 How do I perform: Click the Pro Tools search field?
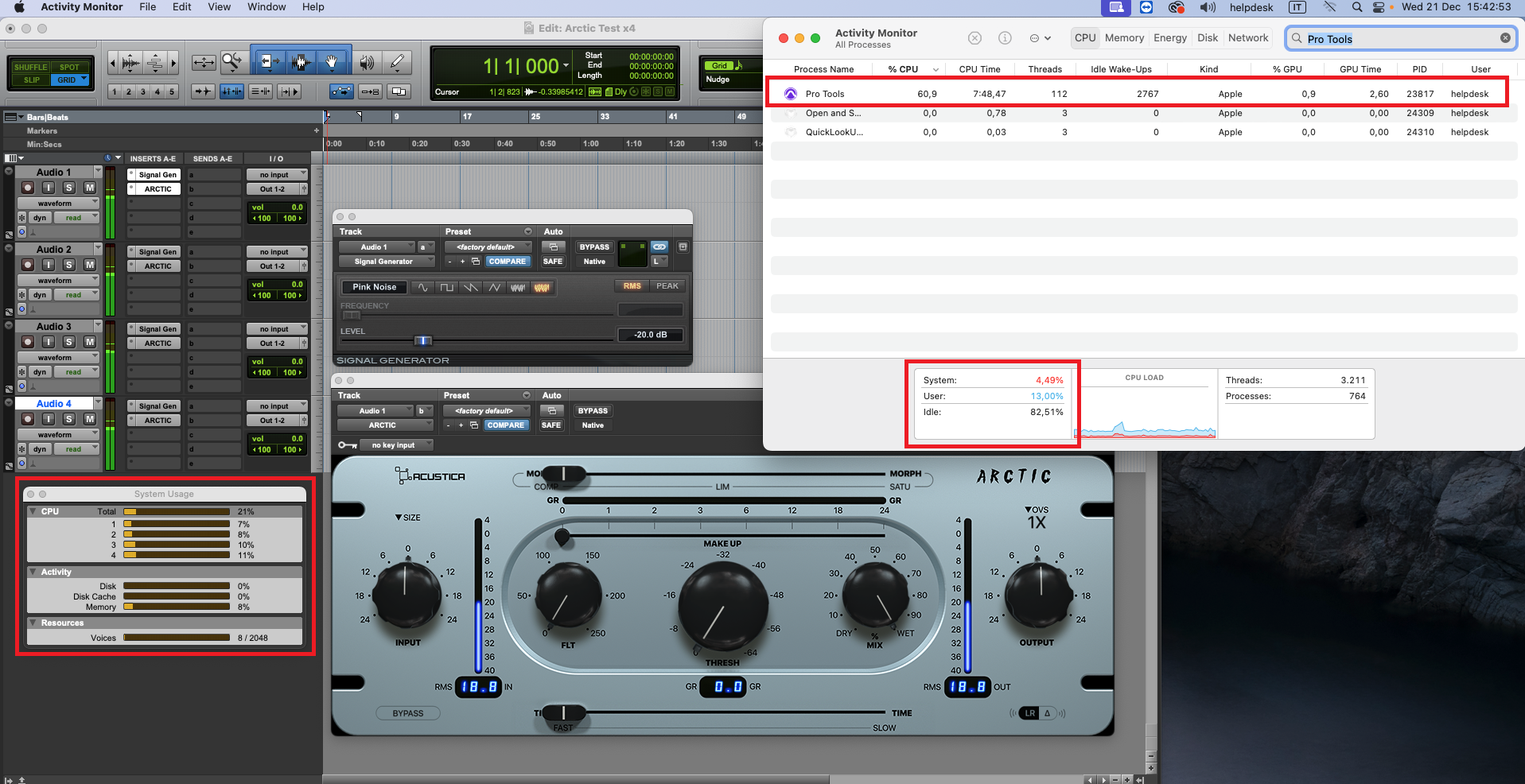click(1400, 38)
